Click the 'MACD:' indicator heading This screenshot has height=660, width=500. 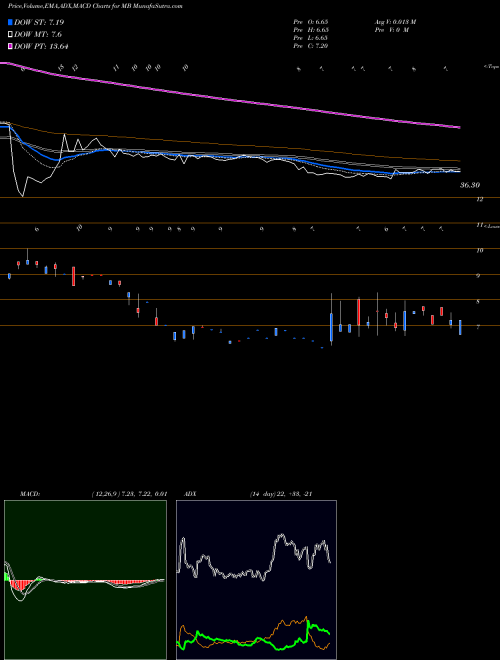point(29,494)
